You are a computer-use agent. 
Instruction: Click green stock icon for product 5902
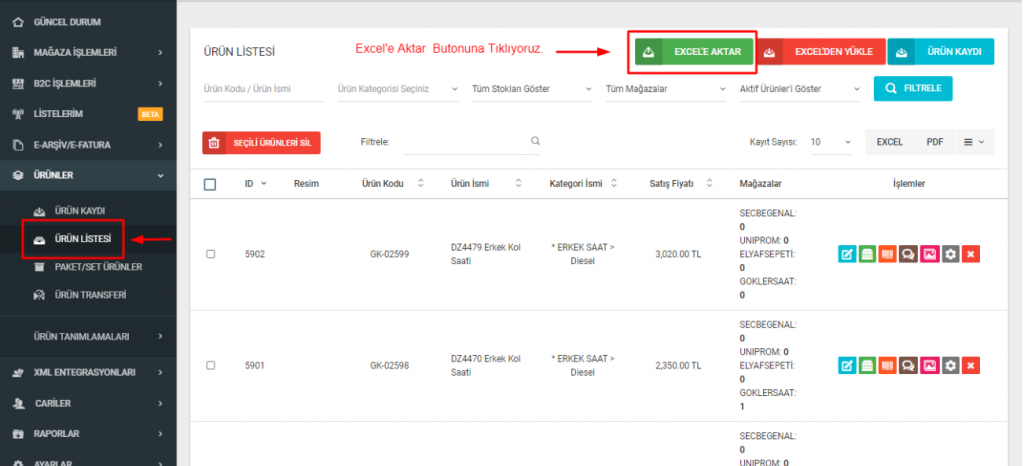[867, 254]
